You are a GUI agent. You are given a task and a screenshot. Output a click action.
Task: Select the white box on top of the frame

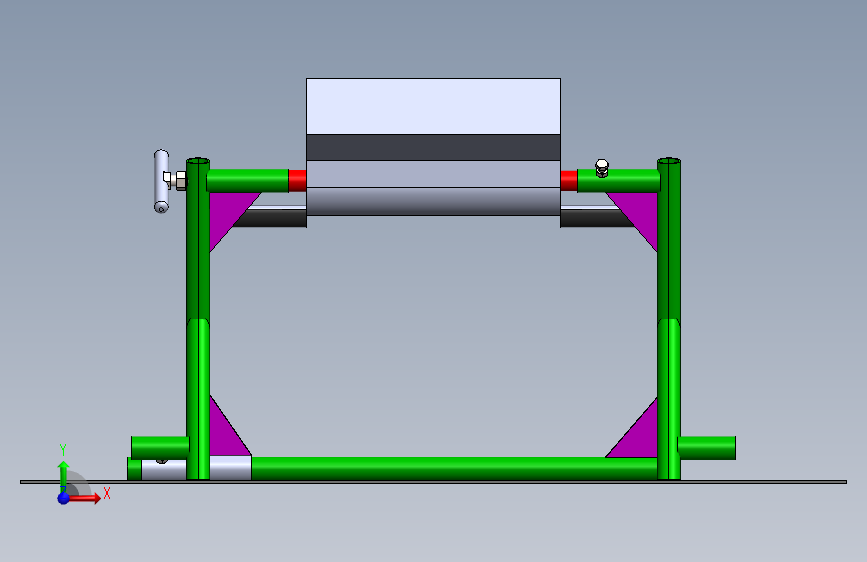point(434,106)
